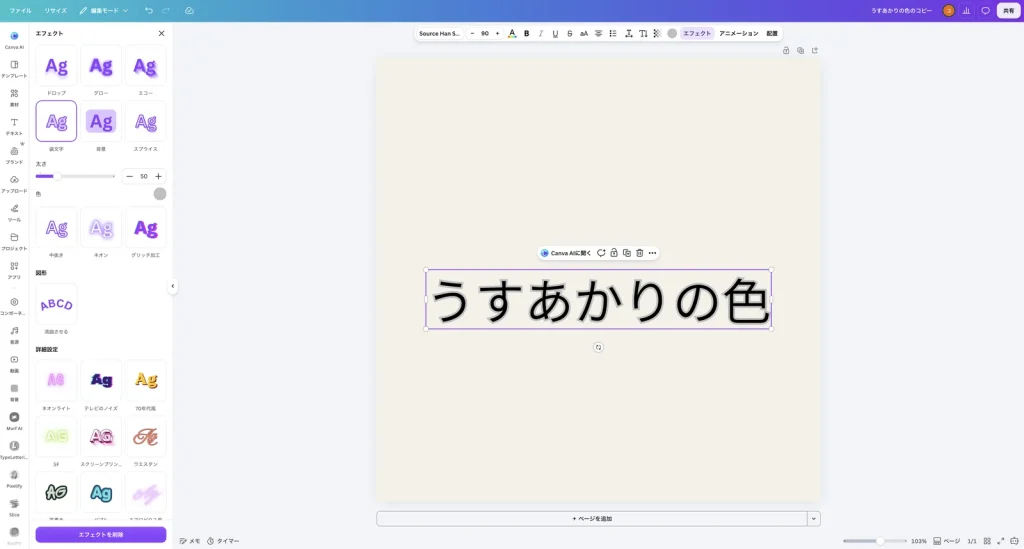
Task: Open the プロジェクト (Projects) sidebar panel
Action: coord(14,241)
